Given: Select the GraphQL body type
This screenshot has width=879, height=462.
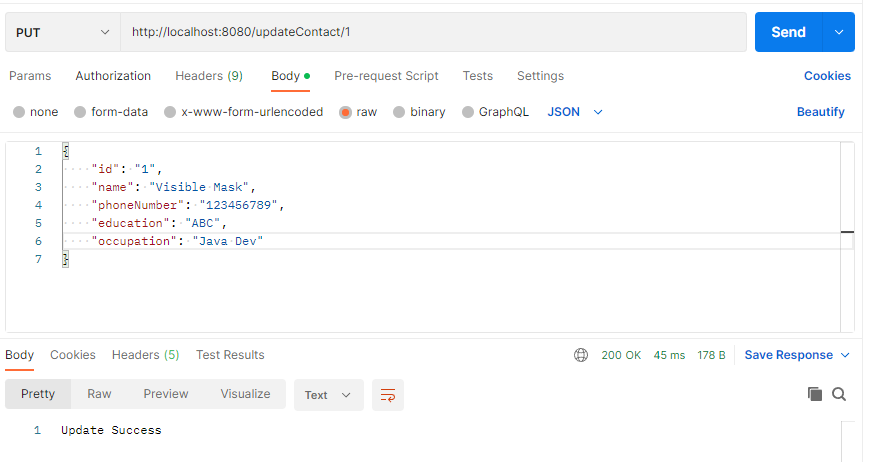Looking at the screenshot, I should 468,112.
